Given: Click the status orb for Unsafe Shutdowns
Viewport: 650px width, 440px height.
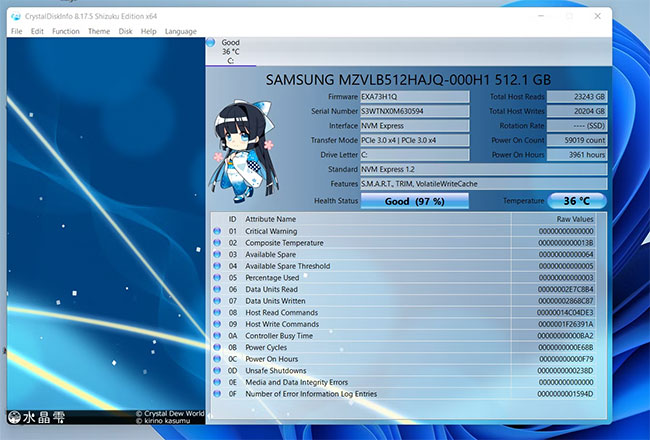Looking at the screenshot, I should 218,370.
